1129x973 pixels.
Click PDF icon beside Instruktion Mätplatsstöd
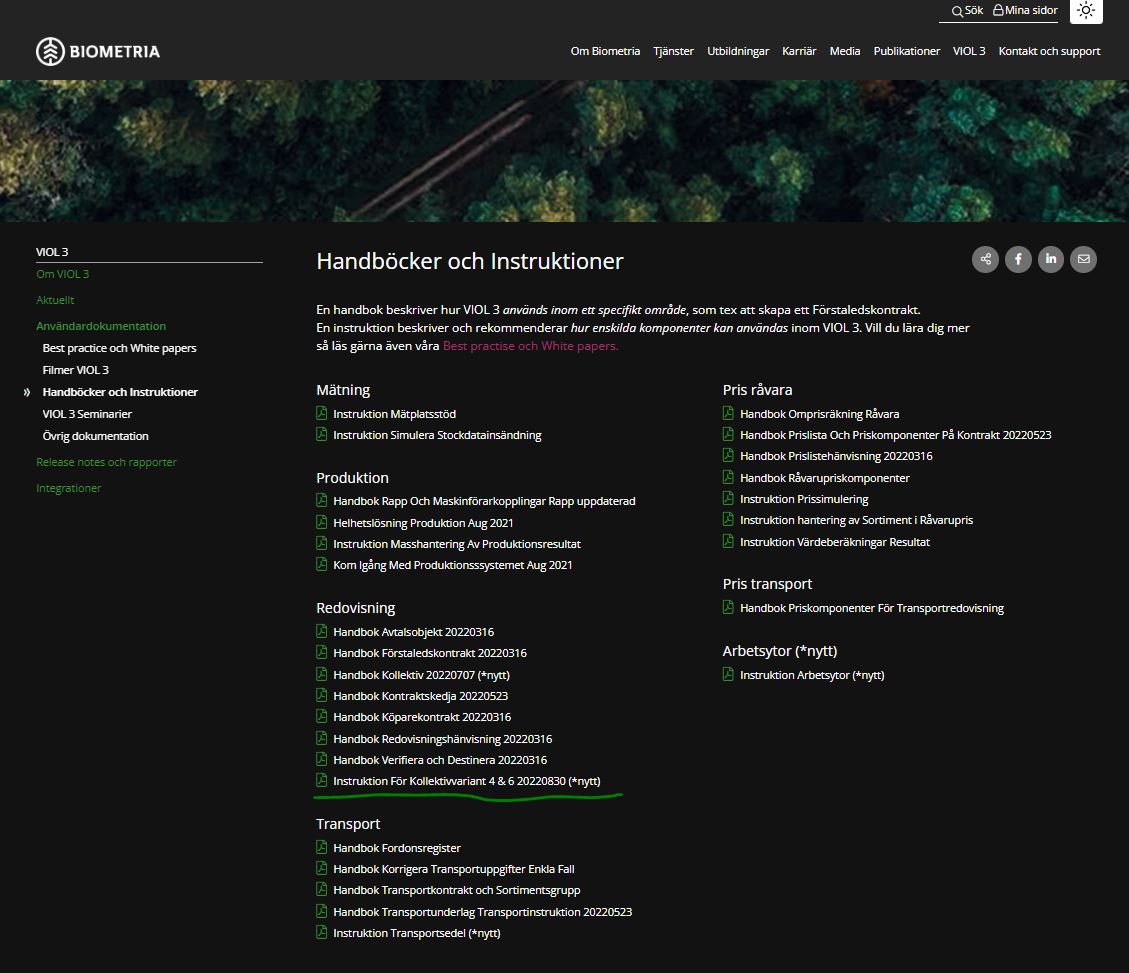click(x=322, y=414)
